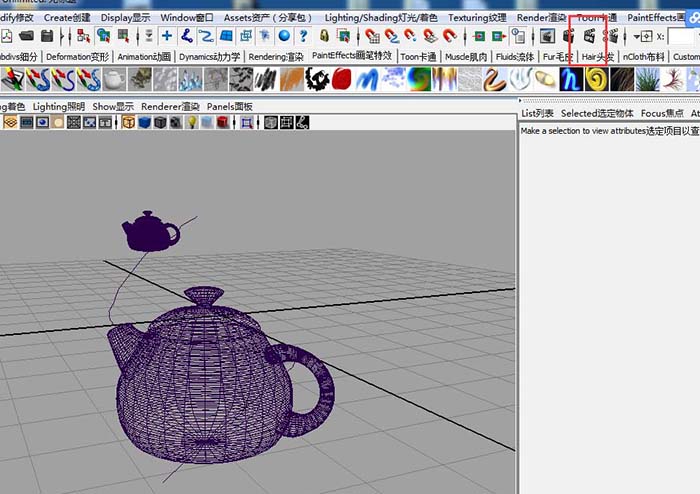Click the output connections icon
Image resolution: width=700 pixels, height=494 pixels.
(499, 36)
